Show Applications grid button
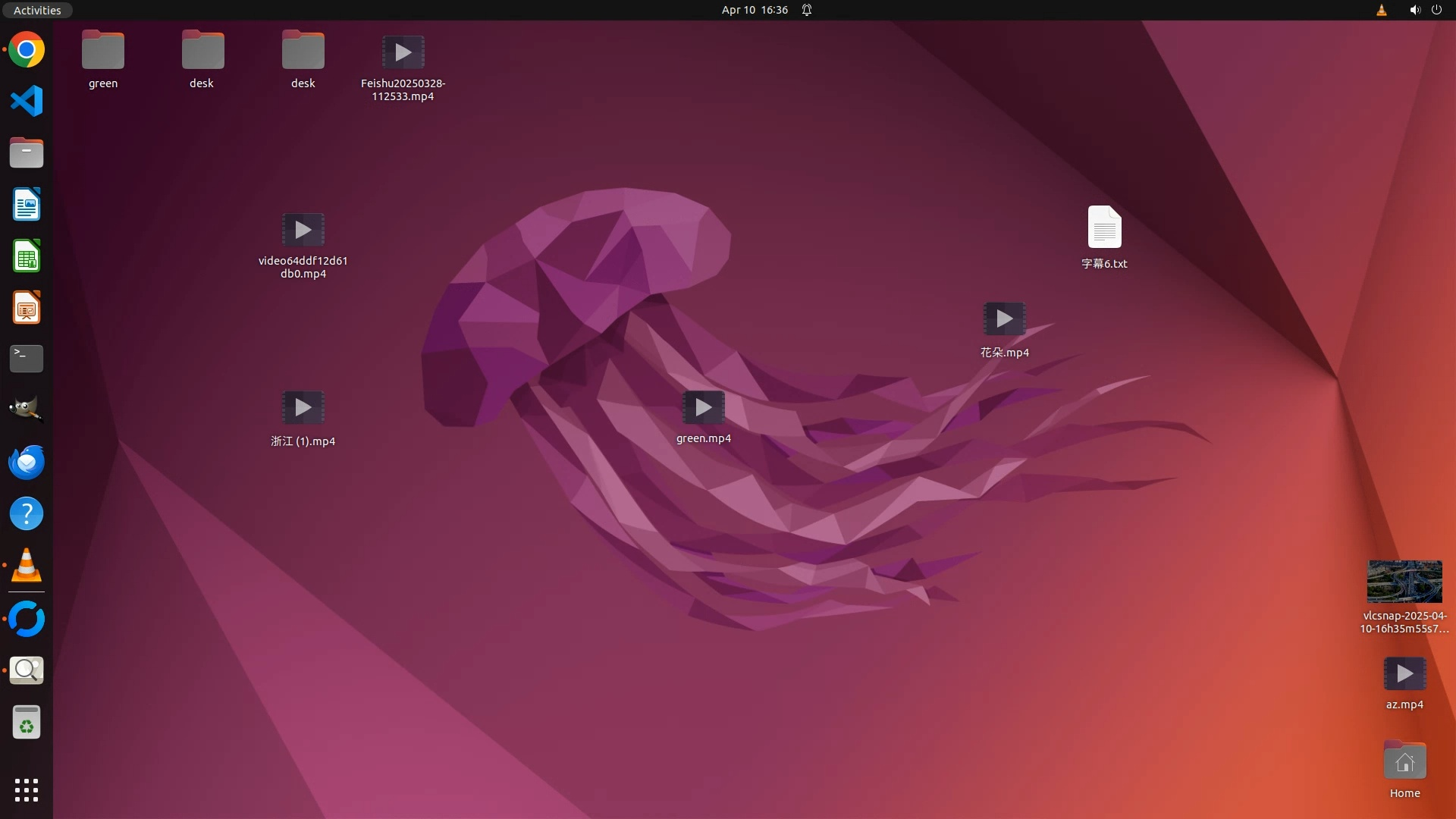Image resolution: width=1456 pixels, height=819 pixels. (x=27, y=789)
